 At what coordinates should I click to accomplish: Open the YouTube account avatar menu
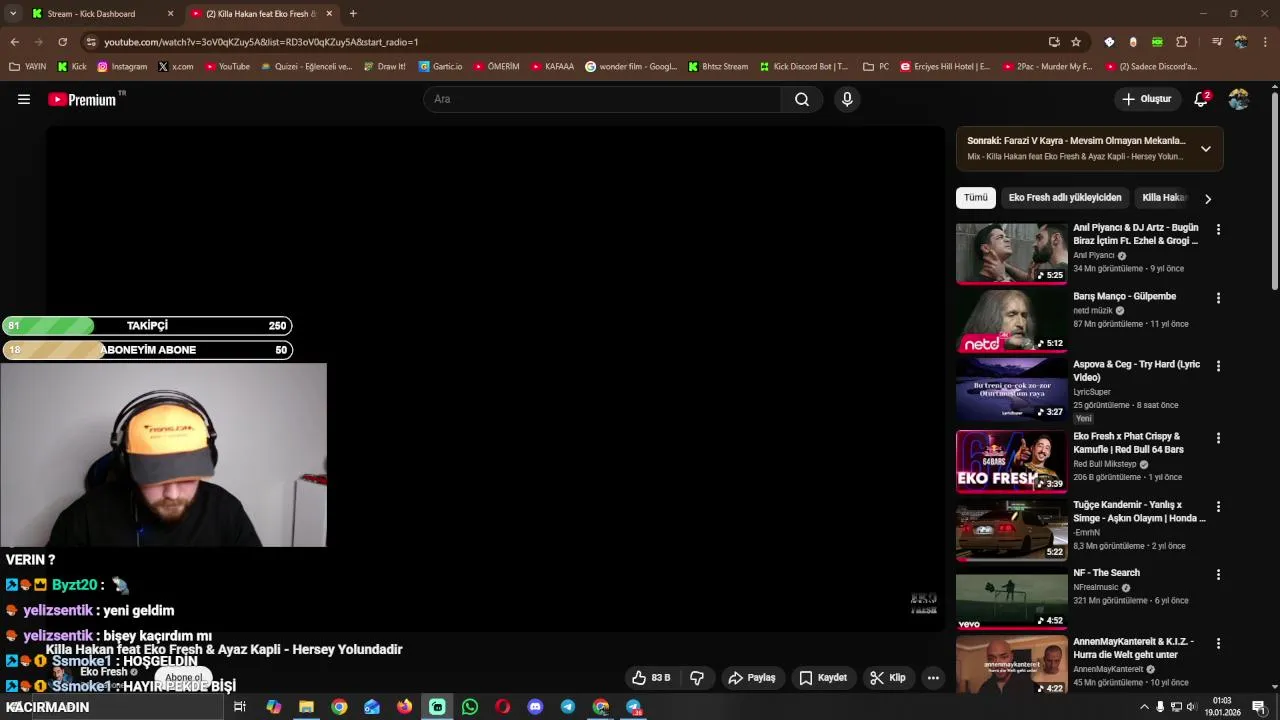point(1239,99)
